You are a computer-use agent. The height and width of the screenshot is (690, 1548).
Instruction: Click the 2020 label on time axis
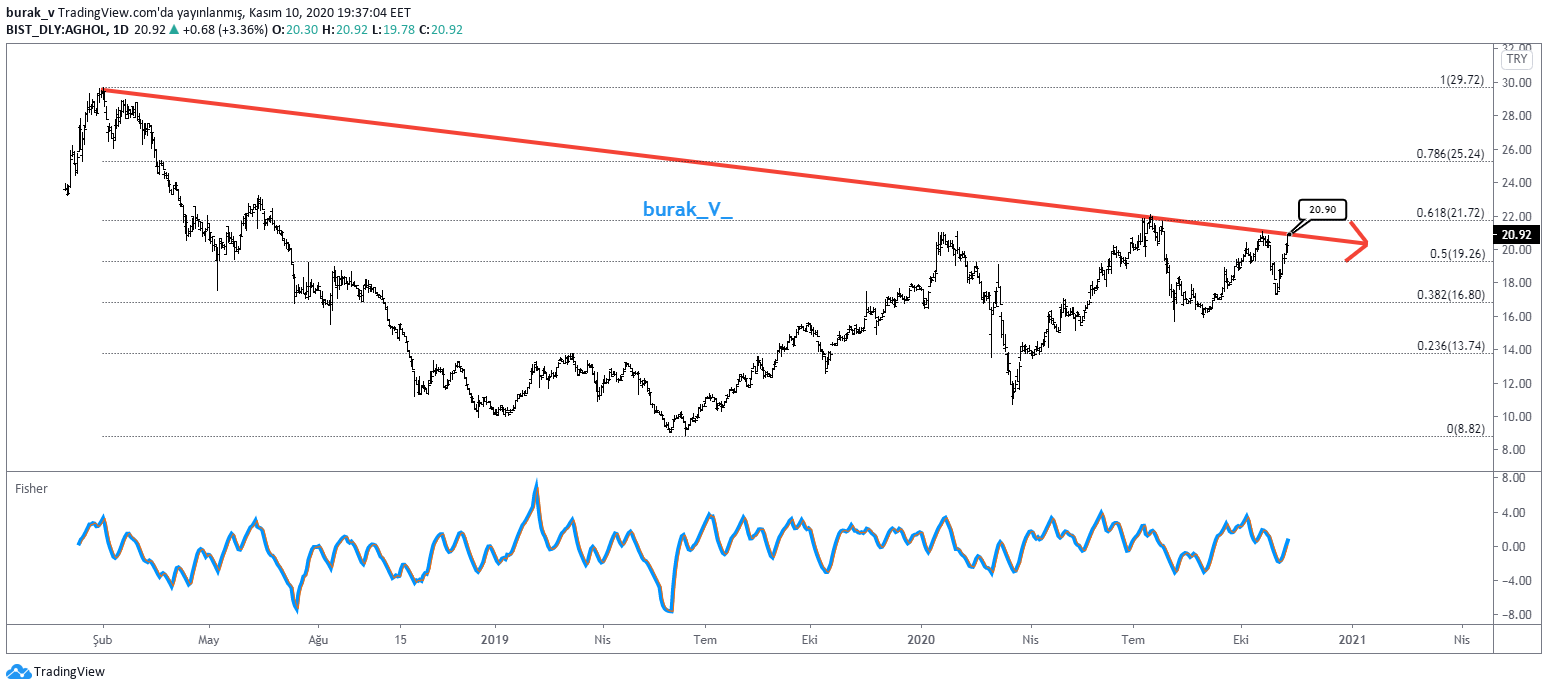click(921, 638)
